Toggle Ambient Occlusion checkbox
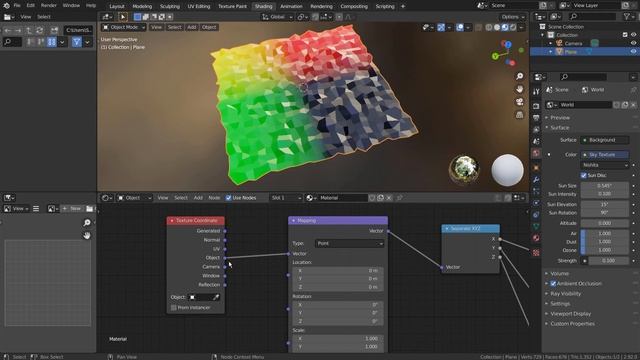This screenshot has width=640, height=360. [x=553, y=283]
